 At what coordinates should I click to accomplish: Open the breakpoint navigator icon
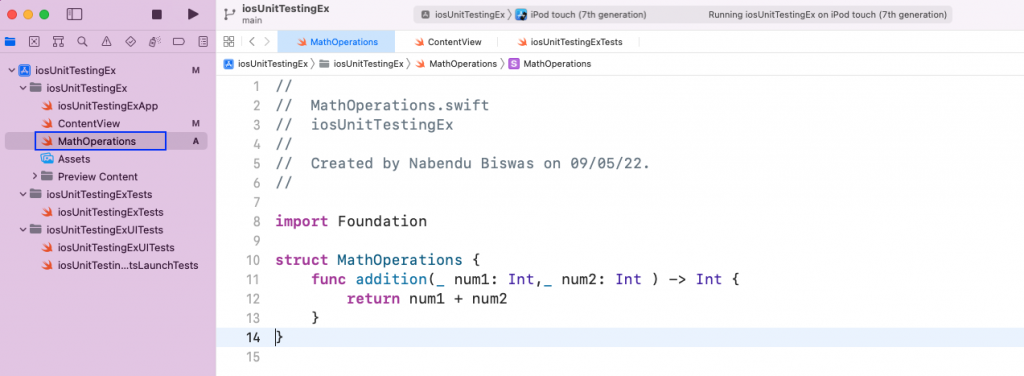click(179, 42)
